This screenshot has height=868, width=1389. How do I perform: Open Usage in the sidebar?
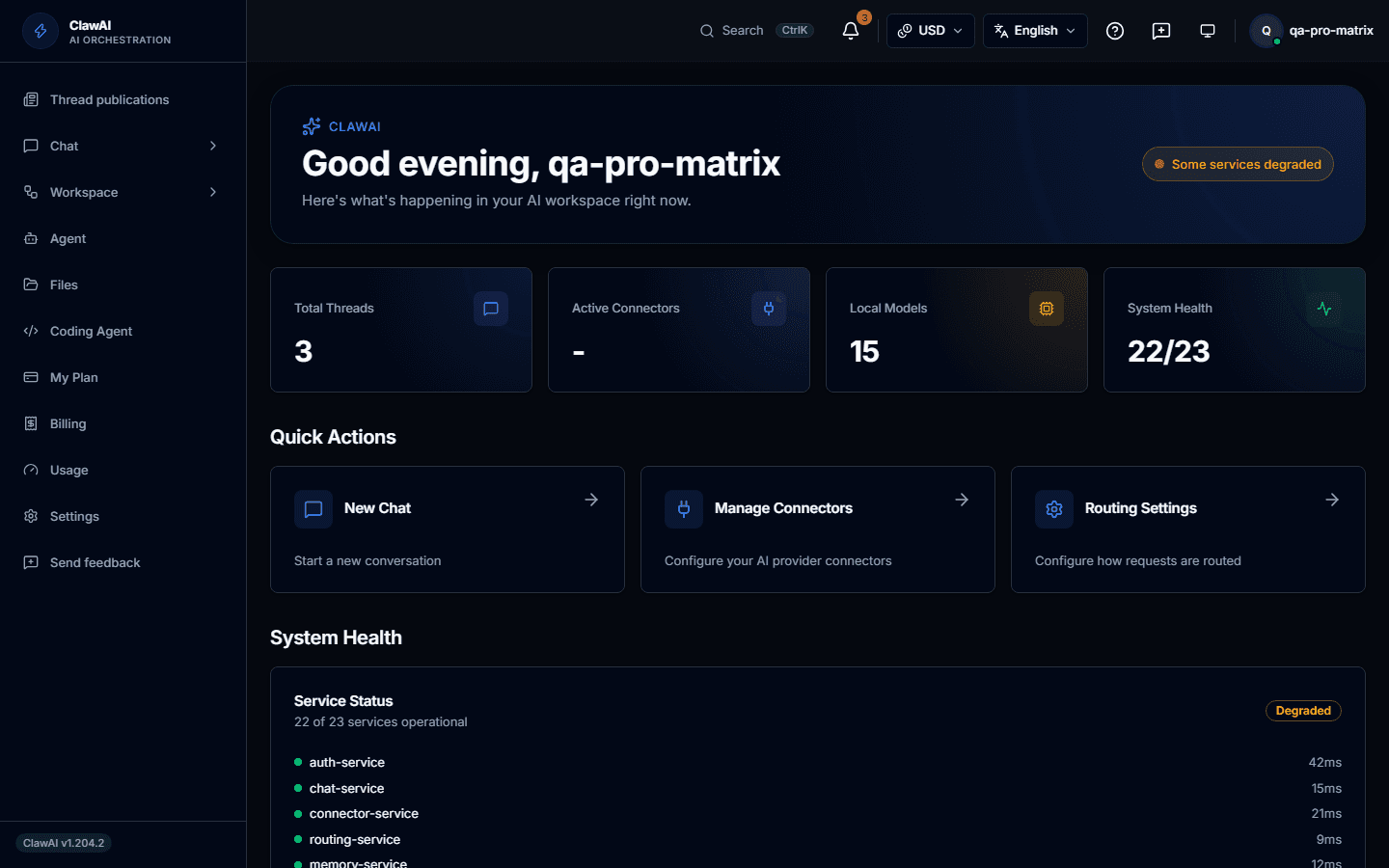click(123, 470)
